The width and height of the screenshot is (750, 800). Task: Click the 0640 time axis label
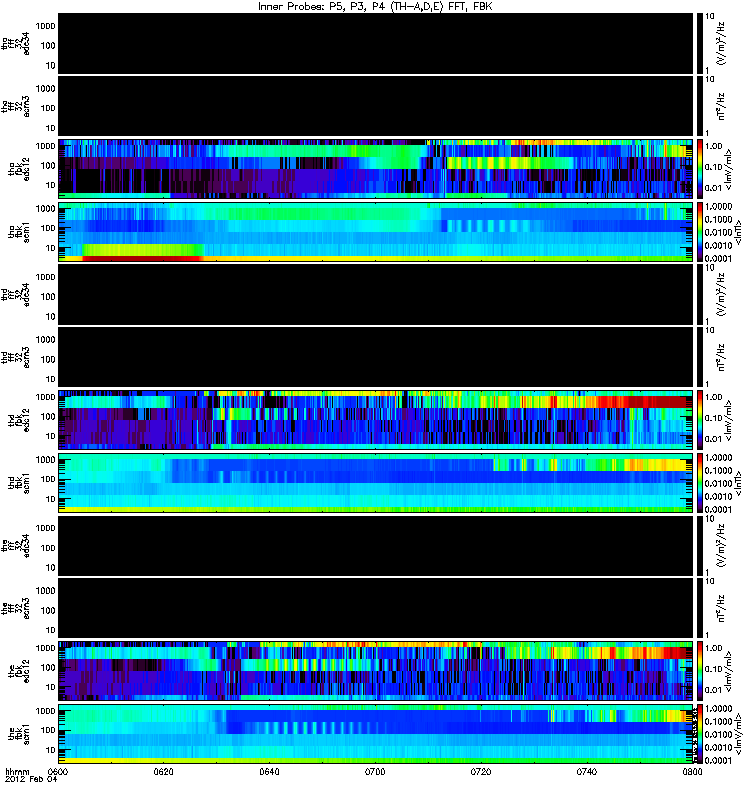point(269,771)
